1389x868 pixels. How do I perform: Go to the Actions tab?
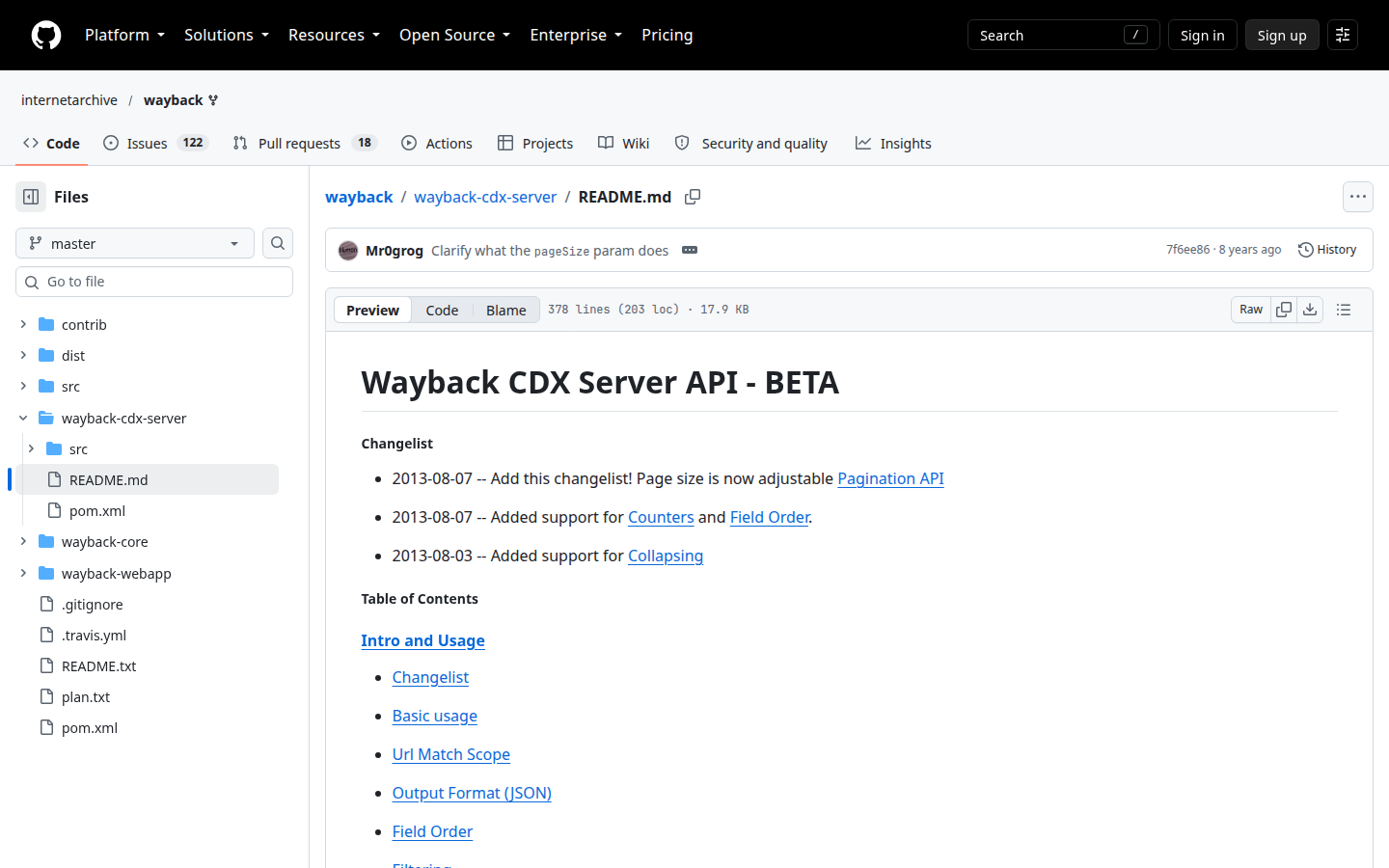(x=437, y=143)
